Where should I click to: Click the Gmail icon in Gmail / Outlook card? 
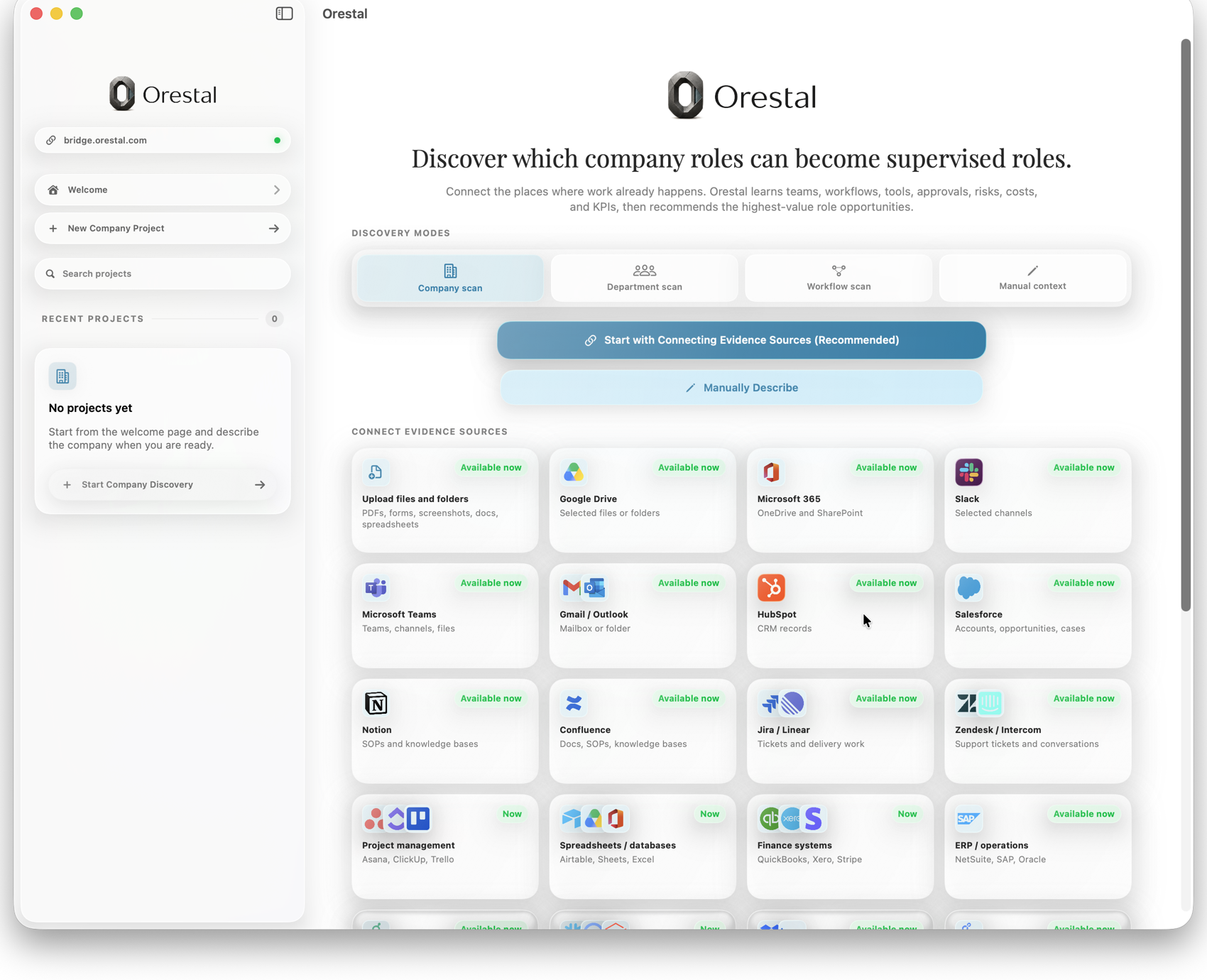point(572,587)
